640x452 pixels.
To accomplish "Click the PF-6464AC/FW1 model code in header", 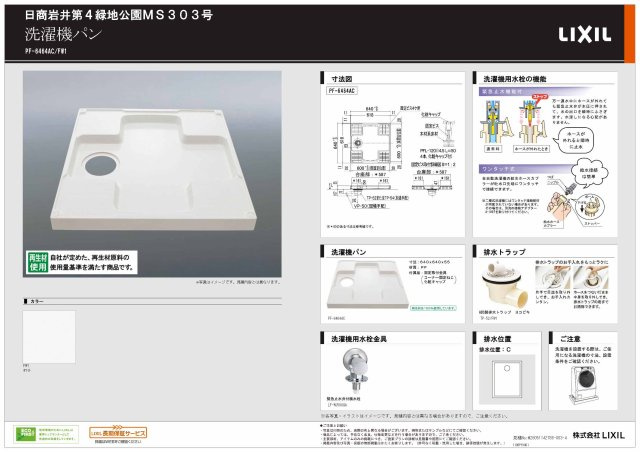I will (45, 51).
